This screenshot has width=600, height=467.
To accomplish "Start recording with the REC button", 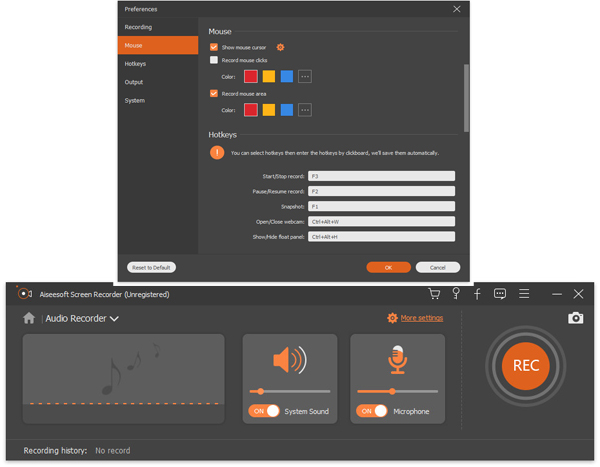I will 526,366.
